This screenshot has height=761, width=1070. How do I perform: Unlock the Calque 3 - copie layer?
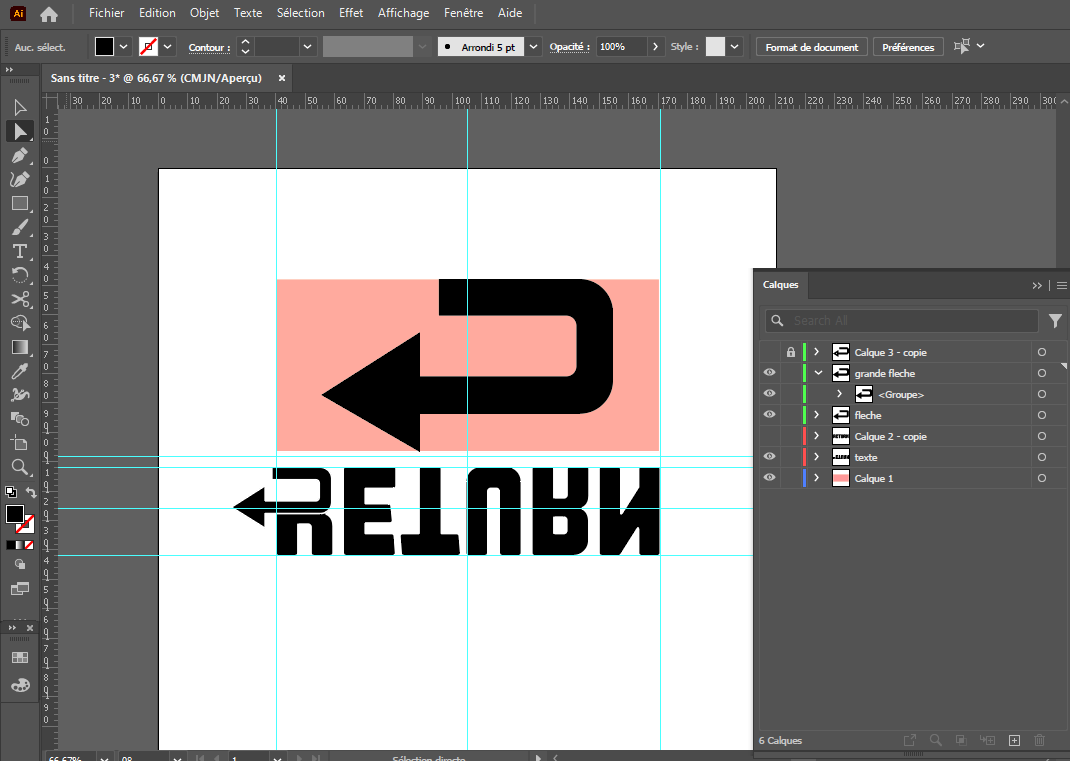(791, 352)
